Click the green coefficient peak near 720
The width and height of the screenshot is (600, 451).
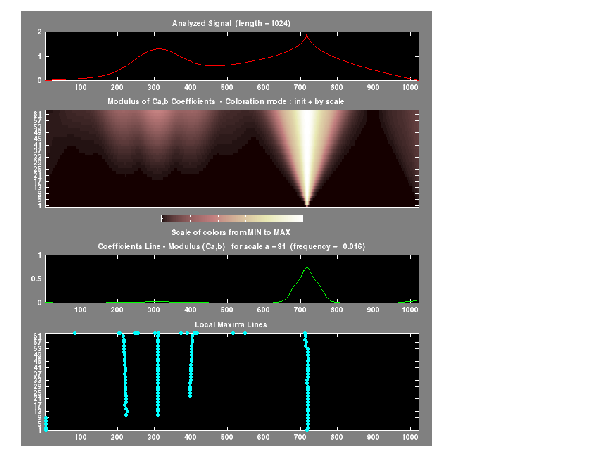pos(307,269)
